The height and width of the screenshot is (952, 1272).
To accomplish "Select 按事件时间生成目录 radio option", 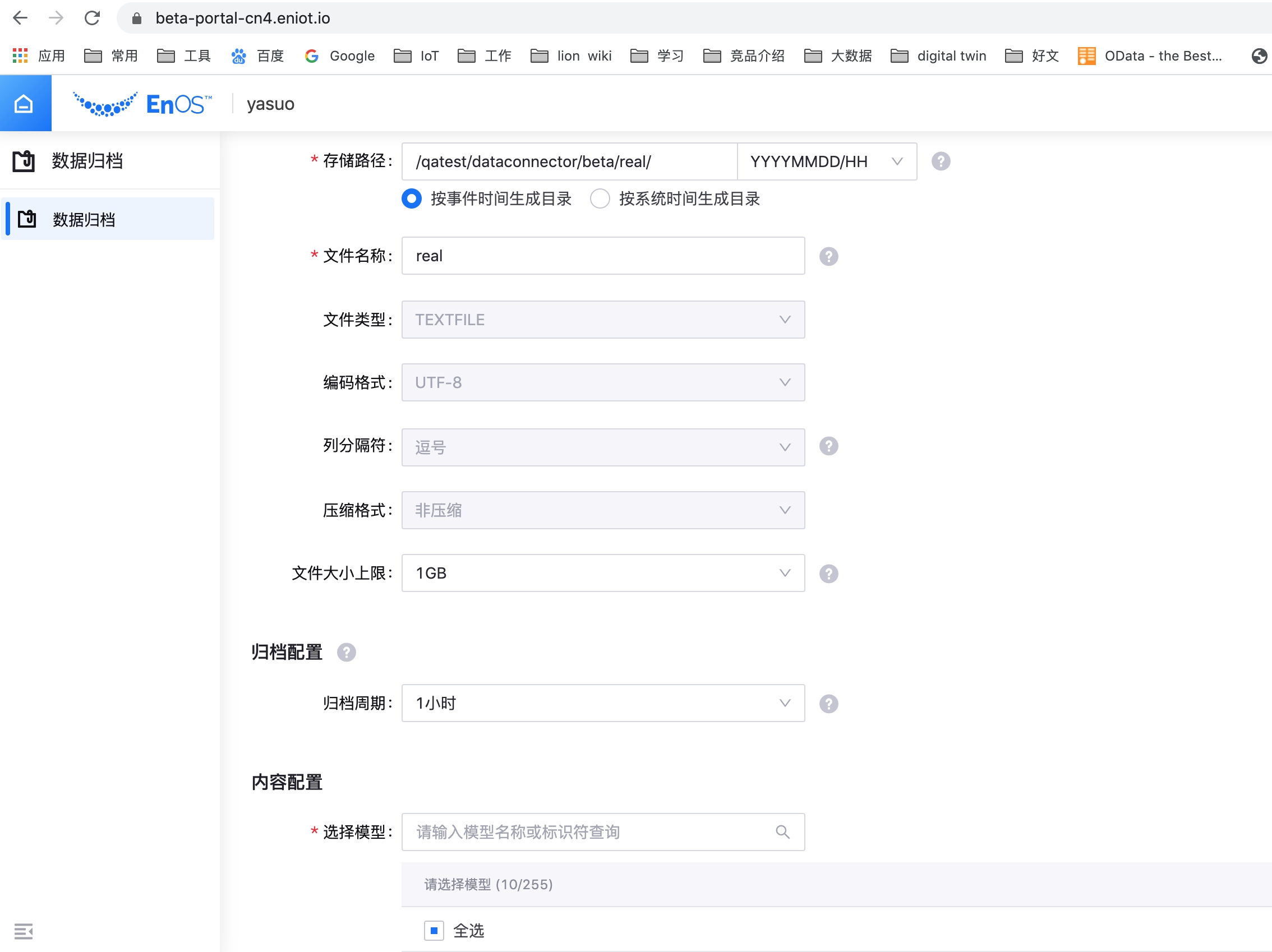I will (x=412, y=199).
